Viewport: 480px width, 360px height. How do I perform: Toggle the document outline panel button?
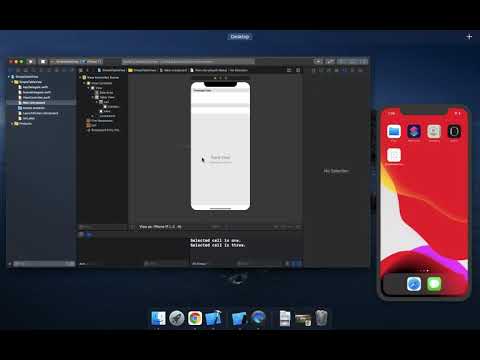132,227
